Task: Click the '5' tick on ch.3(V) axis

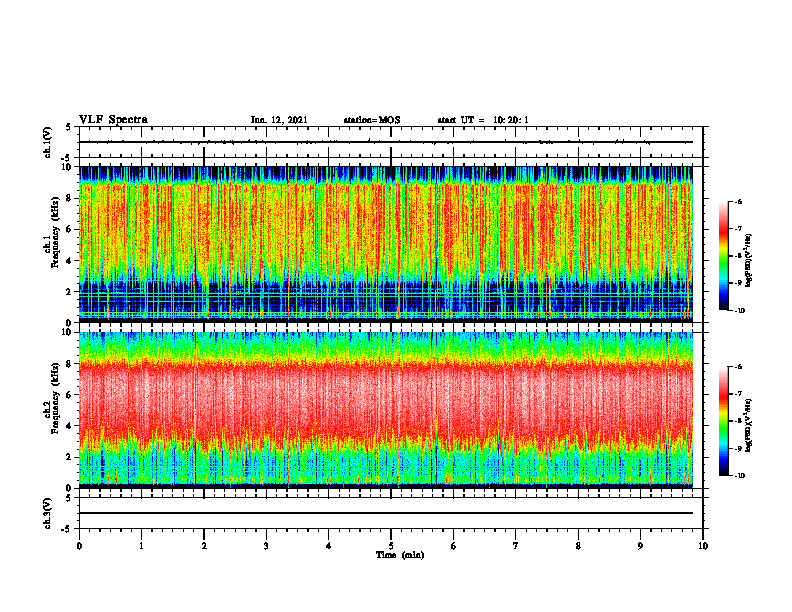Action: point(69,498)
